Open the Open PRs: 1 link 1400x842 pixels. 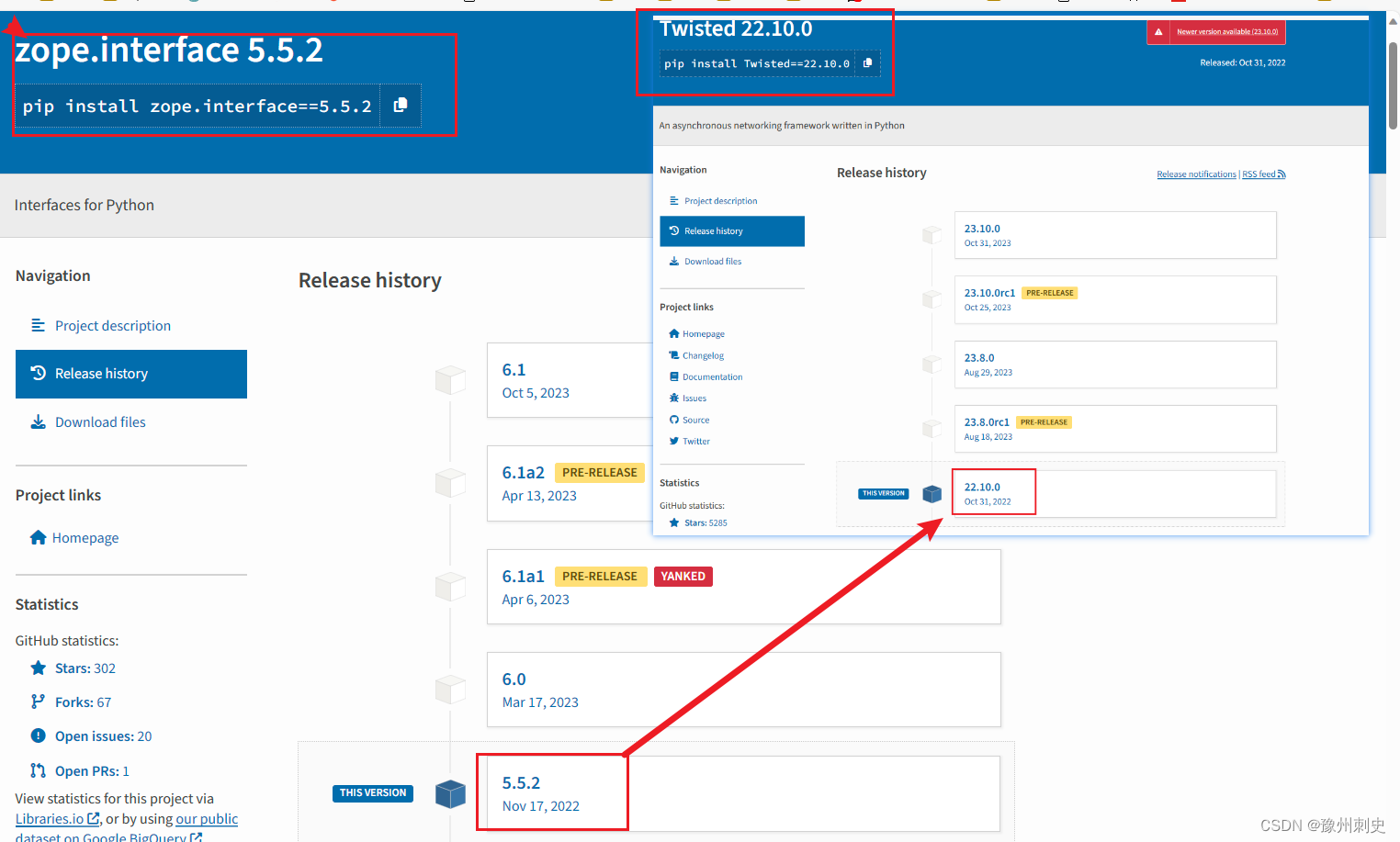pos(92,771)
